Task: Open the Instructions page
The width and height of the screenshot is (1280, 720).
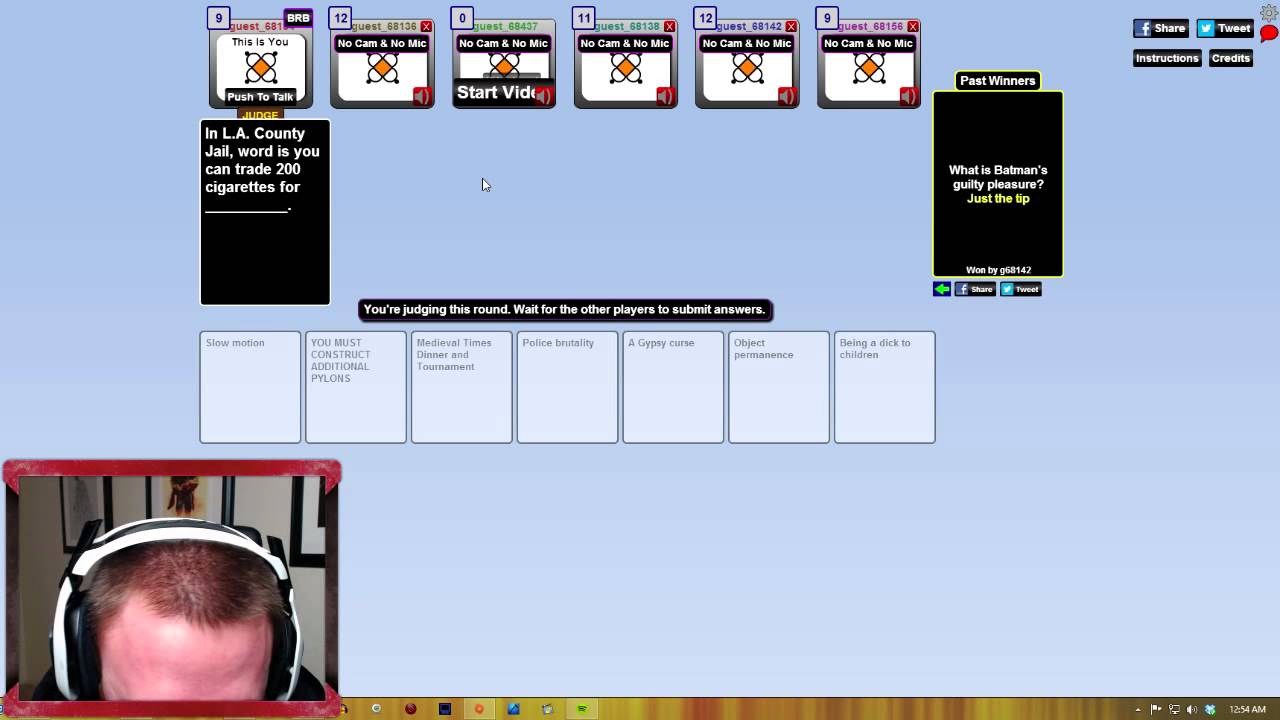Action: (1167, 58)
